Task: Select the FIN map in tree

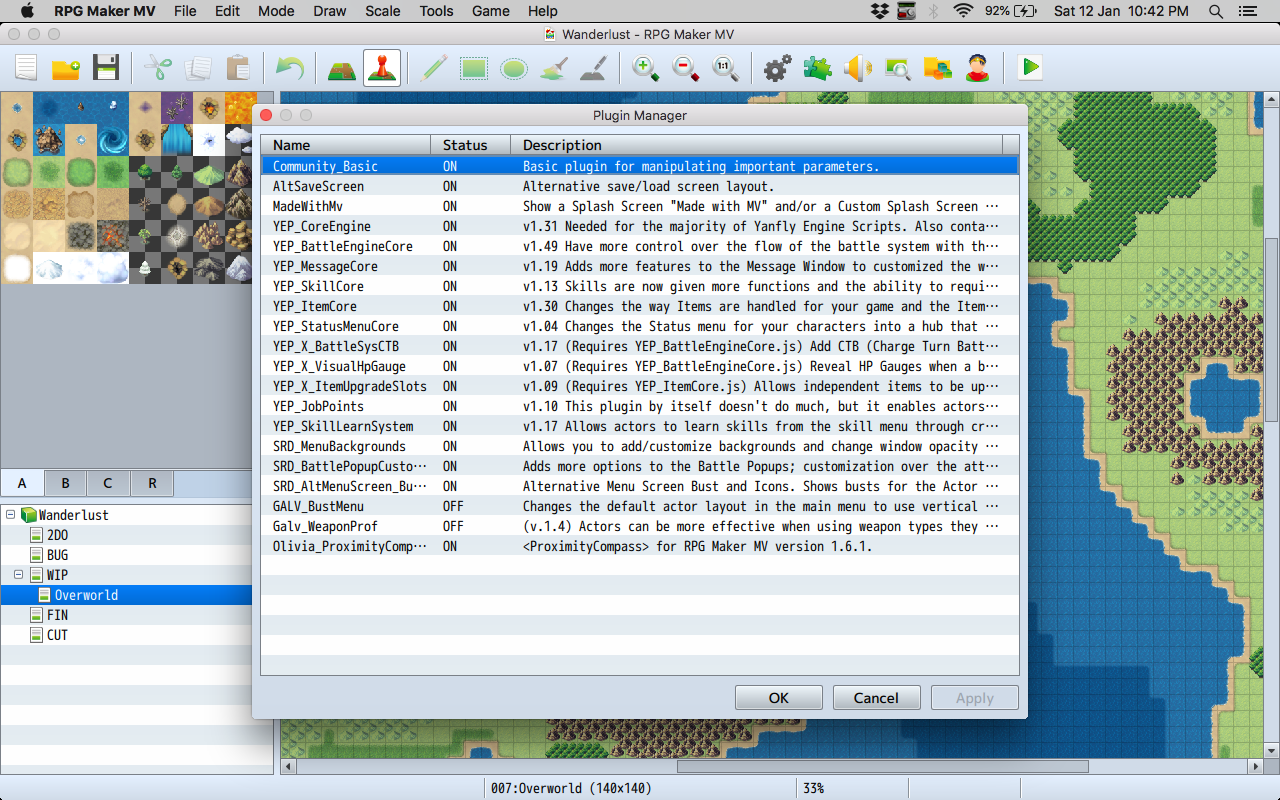Action: (58, 615)
